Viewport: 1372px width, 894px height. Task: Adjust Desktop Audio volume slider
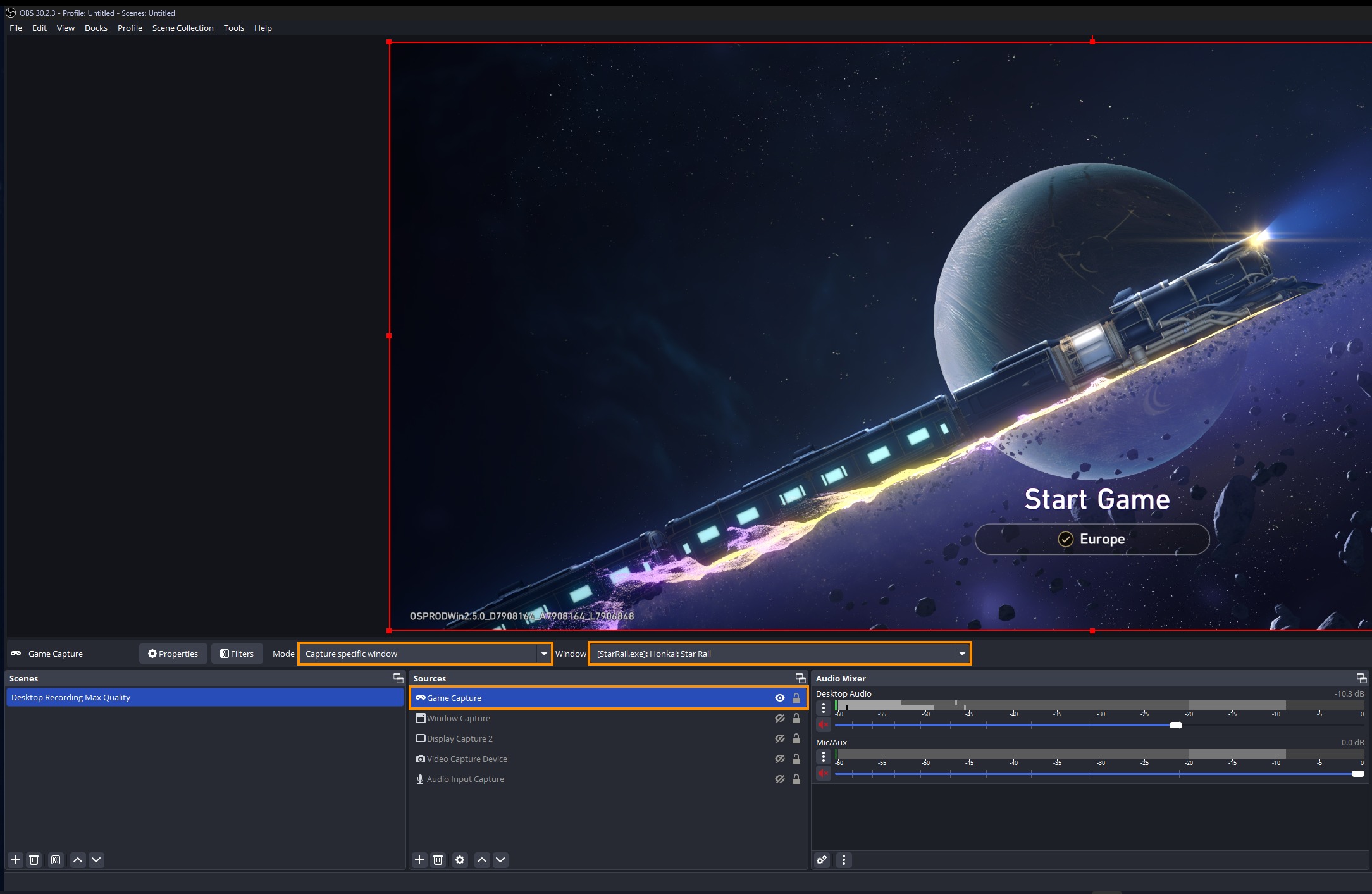pyautogui.click(x=1176, y=725)
